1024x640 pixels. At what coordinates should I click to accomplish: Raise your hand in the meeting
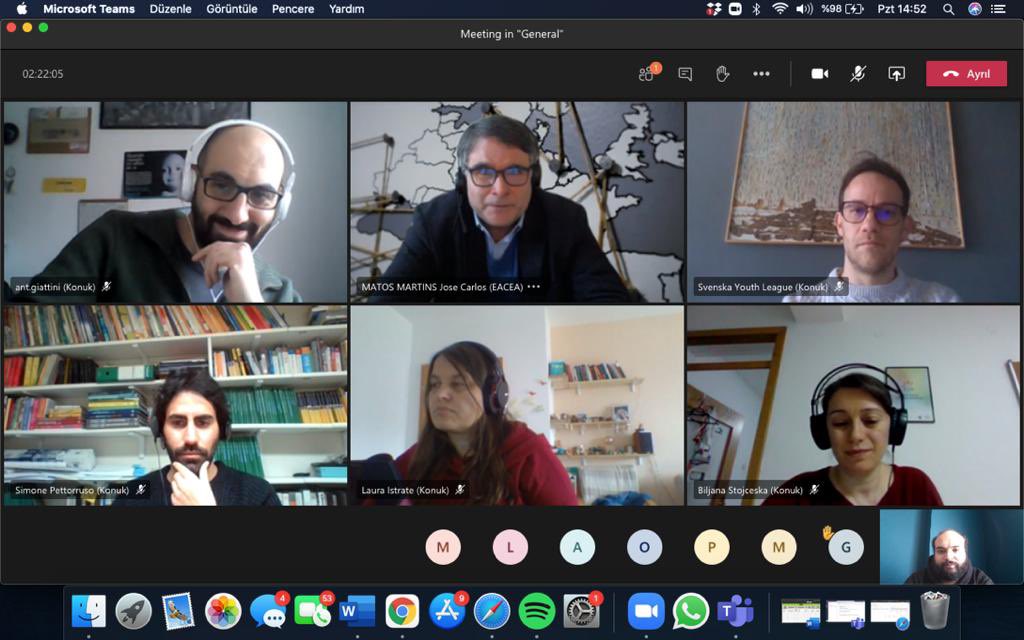click(x=722, y=74)
